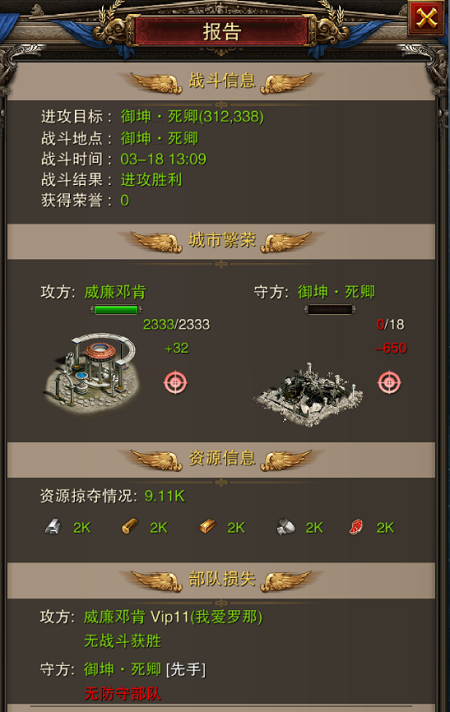The height and width of the screenshot is (712, 450).
Task: Click the 资源信息 section header
Action: point(221,459)
